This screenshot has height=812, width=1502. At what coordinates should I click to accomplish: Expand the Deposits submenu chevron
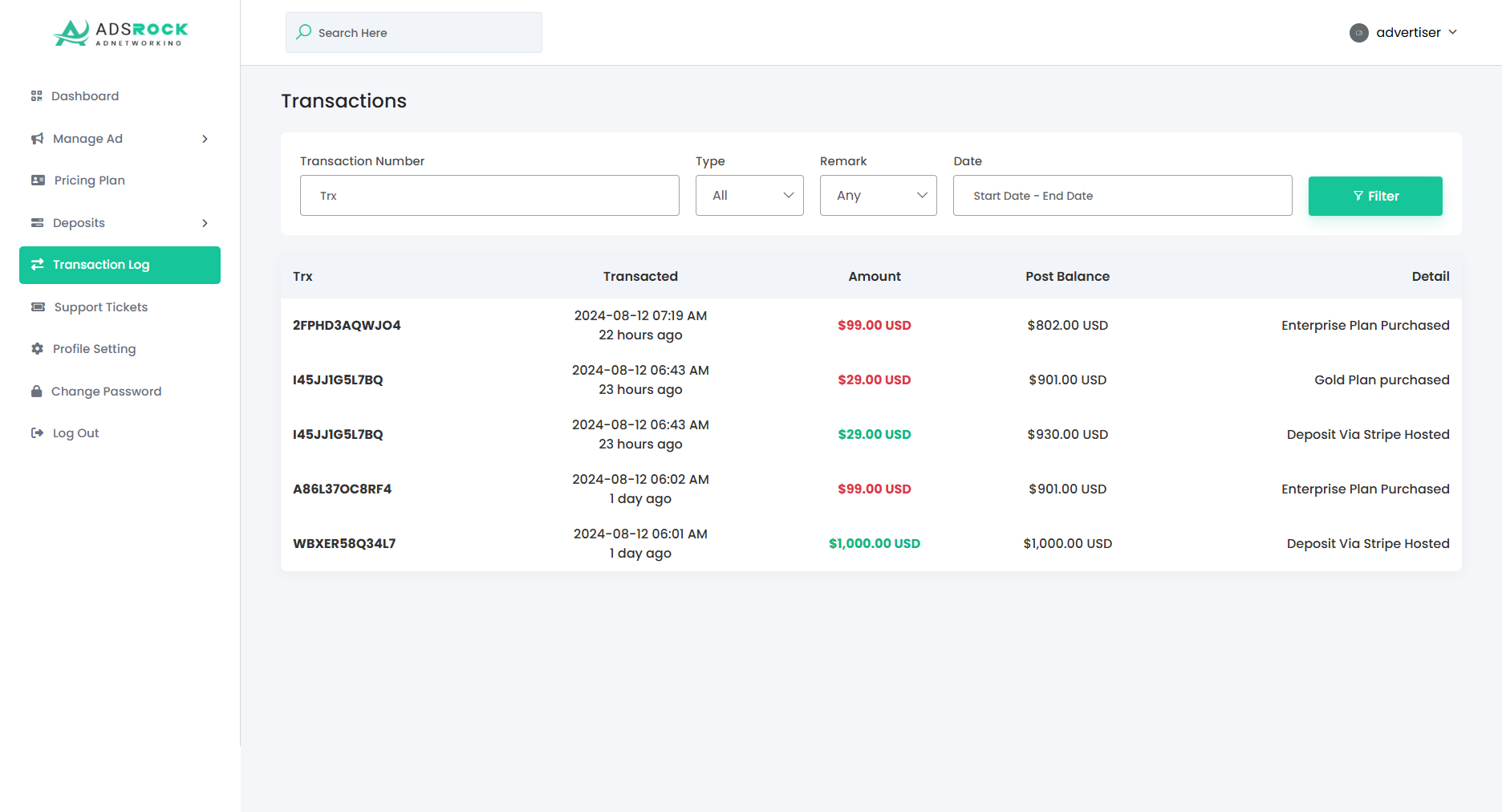tap(205, 223)
